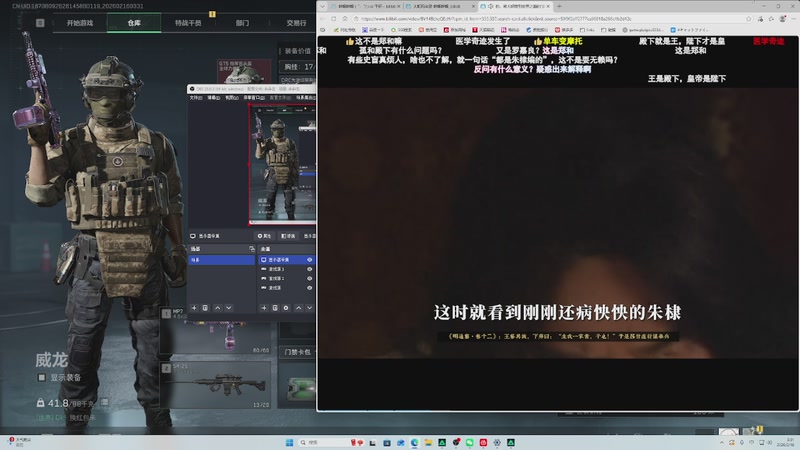Click the 滤镜 button in OBS source toolbar

[x=288, y=236]
